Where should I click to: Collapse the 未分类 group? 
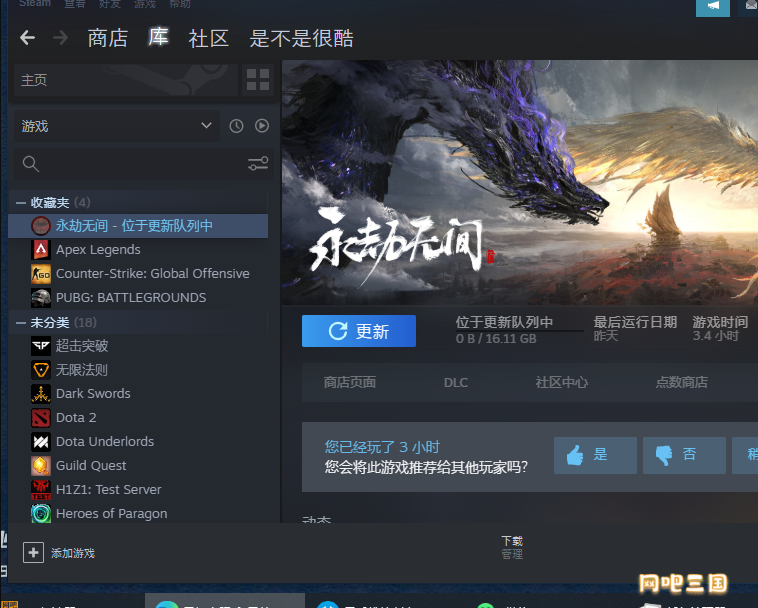(x=20, y=323)
